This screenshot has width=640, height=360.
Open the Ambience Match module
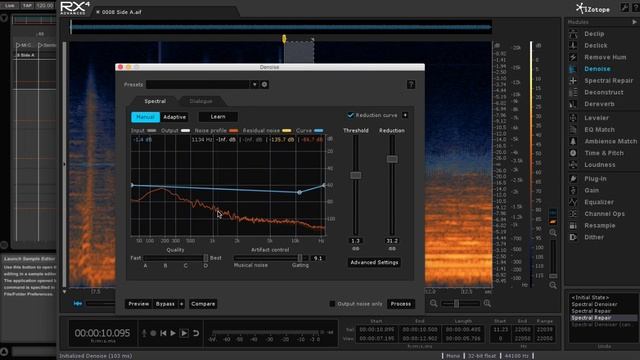(x=610, y=141)
